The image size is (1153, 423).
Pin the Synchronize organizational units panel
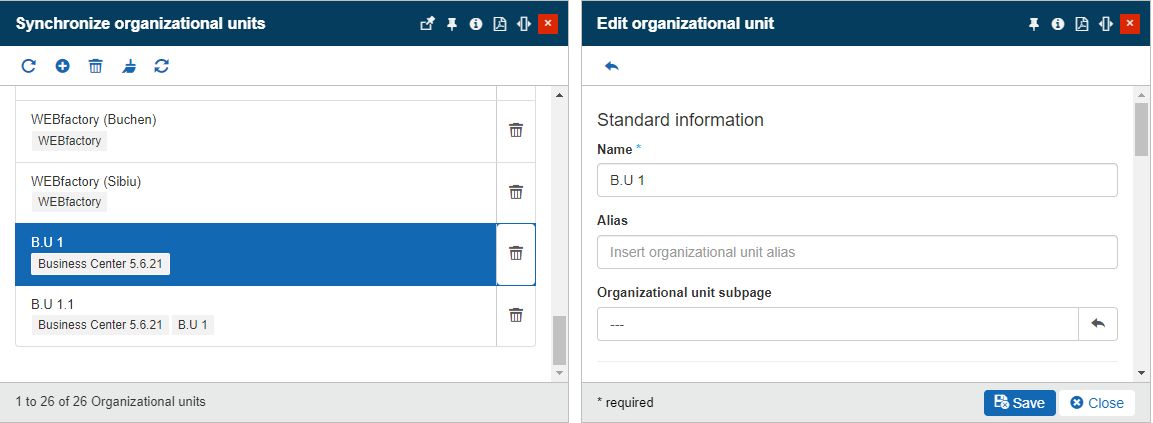tap(452, 24)
